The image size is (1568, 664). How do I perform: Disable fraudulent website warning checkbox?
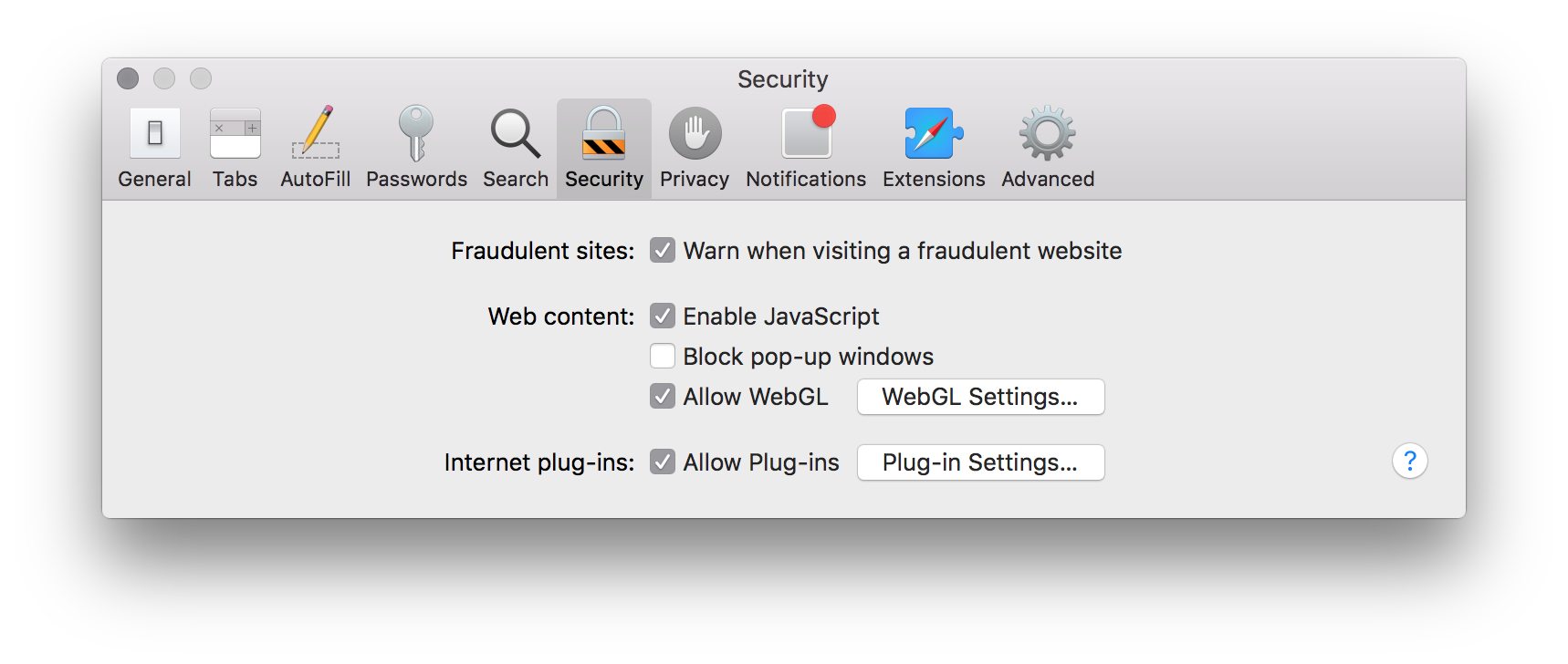pyautogui.click(x=663, y=251)
